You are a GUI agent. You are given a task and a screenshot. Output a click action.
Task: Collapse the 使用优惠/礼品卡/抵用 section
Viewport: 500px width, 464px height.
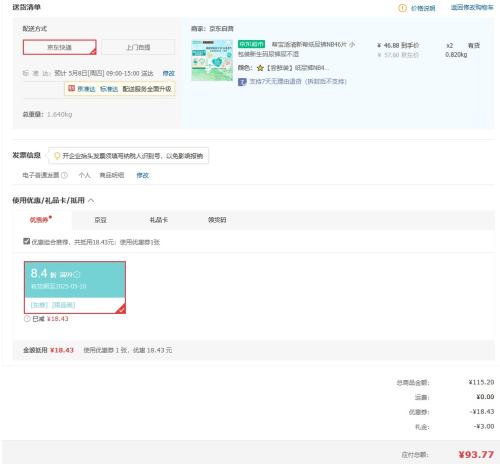[91, 200]
